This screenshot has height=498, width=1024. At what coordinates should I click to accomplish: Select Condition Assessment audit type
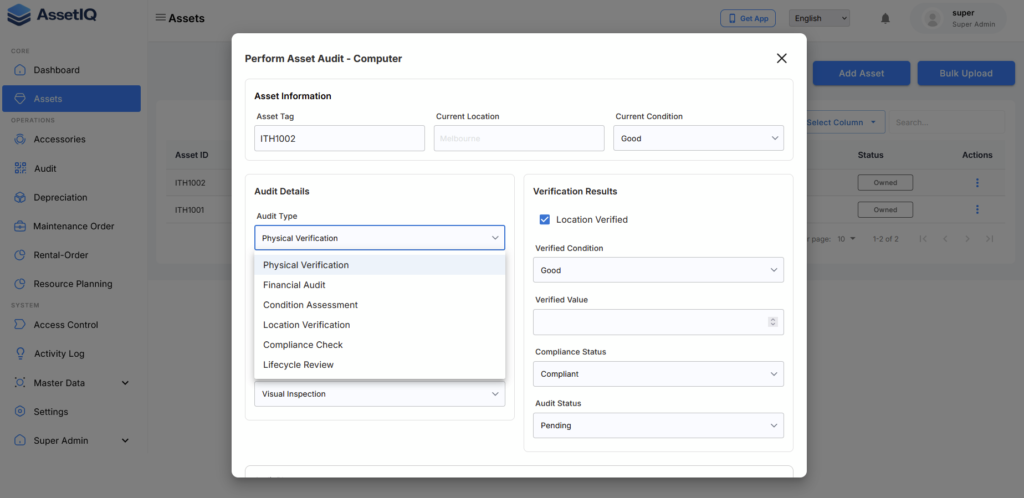379,305
